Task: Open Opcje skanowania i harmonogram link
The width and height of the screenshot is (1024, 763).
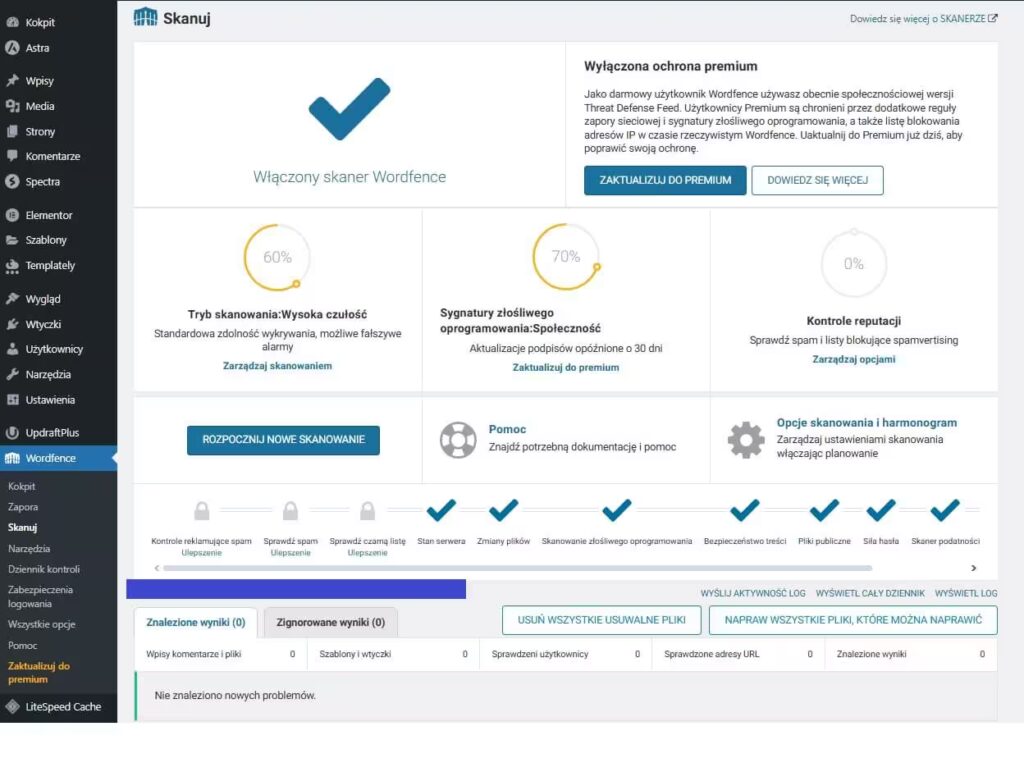Action: (867, 423)
